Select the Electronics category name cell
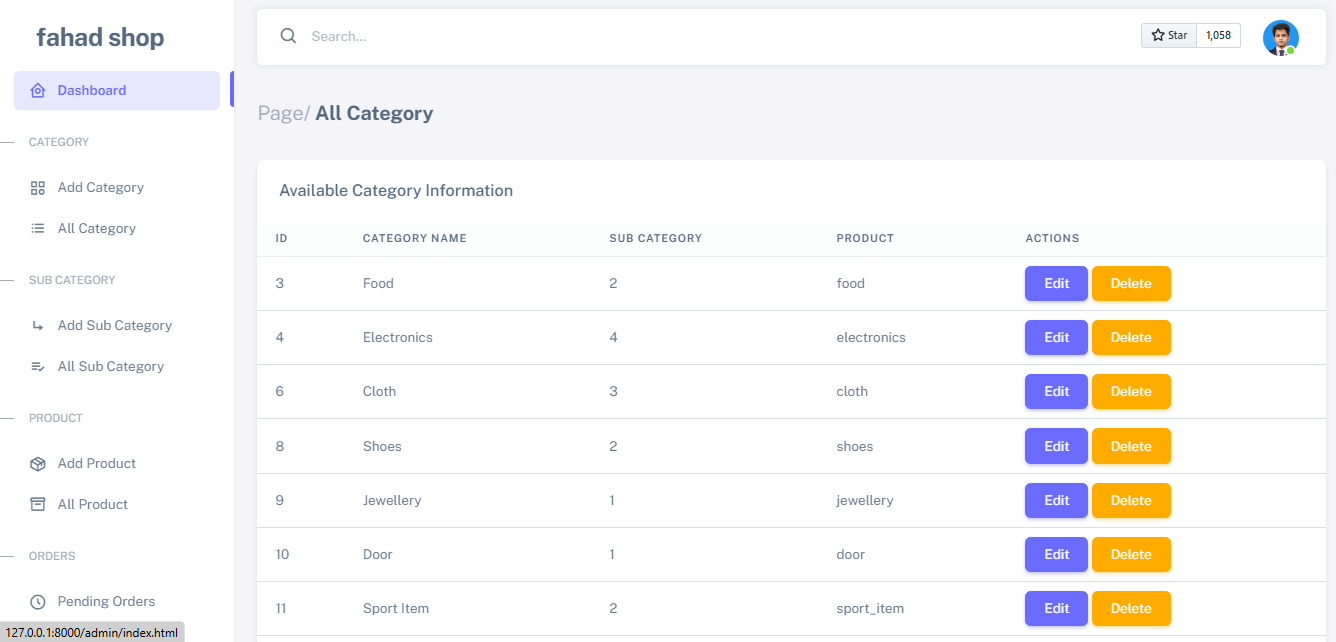Image resolution: width=1336 pixels, height=642 pixels. coord(397,337)
